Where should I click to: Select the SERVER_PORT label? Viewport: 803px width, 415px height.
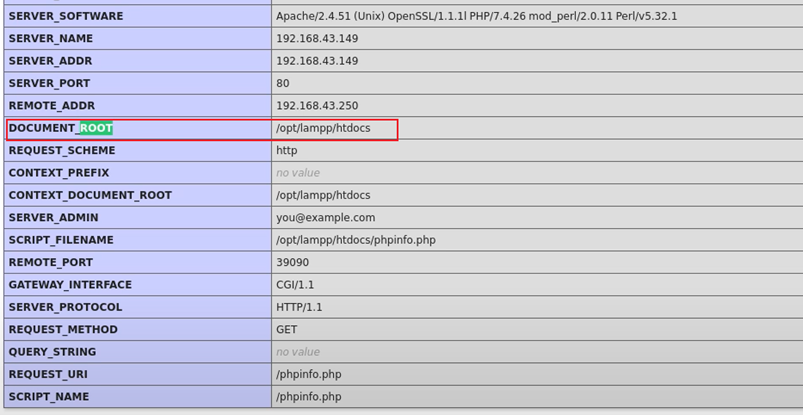(49, 83)
